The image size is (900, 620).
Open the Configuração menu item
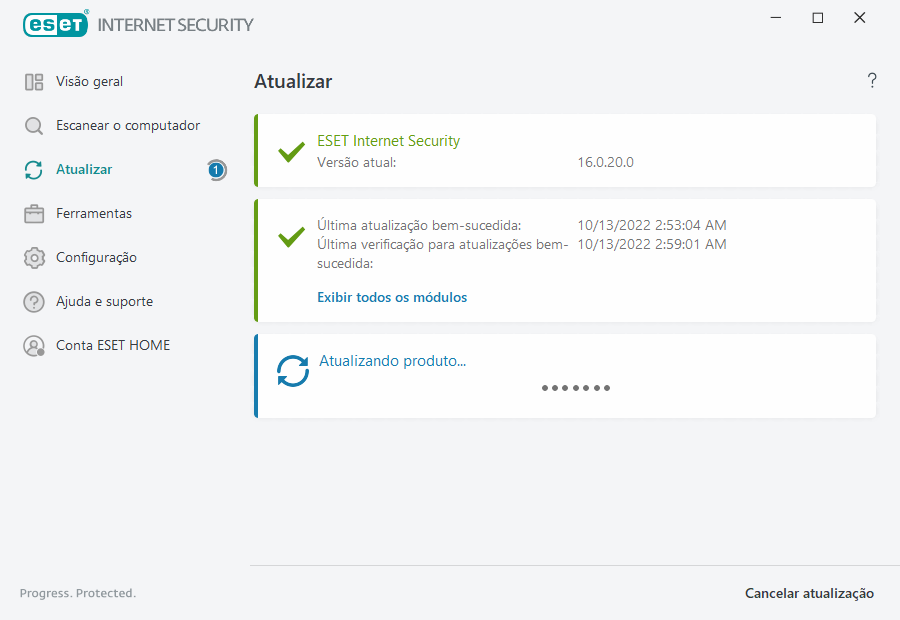coord(96,258)
